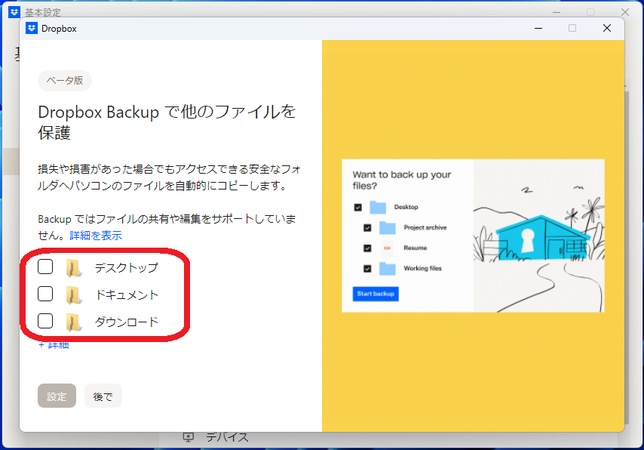The width and height of the screenshot is (644, 450).
Task: Click the デスクトップ label text
Action: click(126, 268)
